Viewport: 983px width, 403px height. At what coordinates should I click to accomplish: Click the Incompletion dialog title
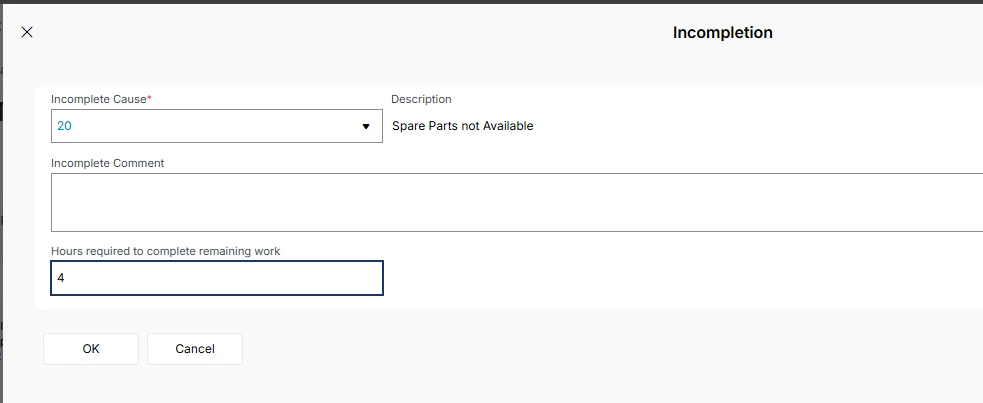click(722, 33)
